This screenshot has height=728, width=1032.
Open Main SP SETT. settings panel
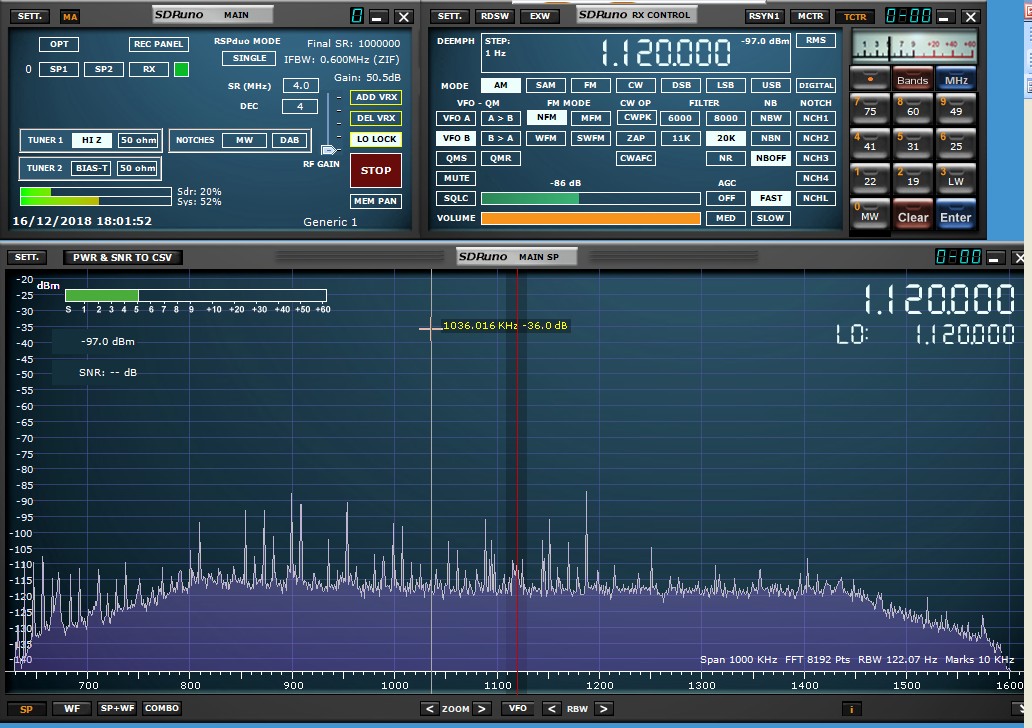(x=27, y=257)
